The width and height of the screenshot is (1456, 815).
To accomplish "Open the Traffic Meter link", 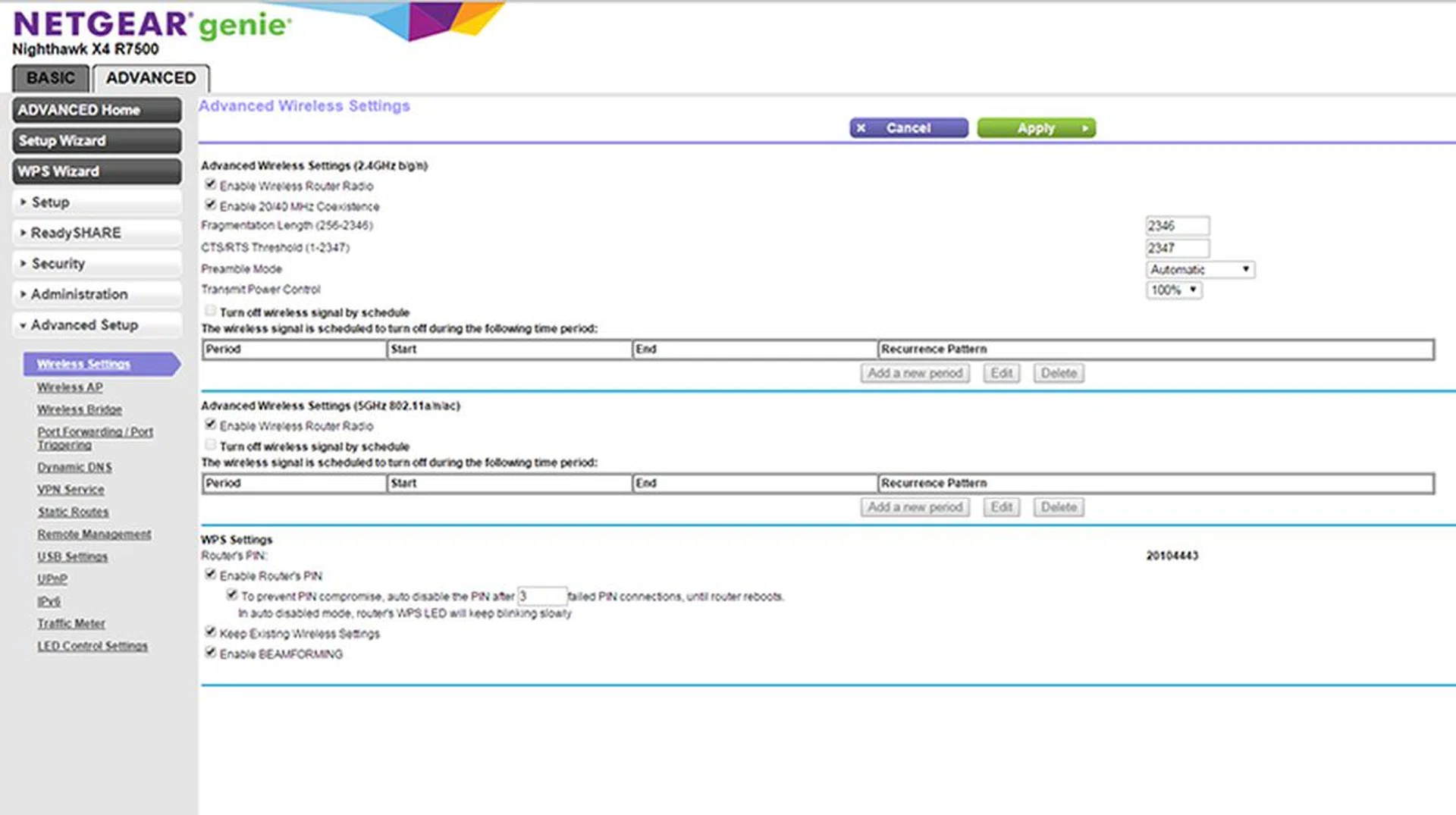I will 71,623.
